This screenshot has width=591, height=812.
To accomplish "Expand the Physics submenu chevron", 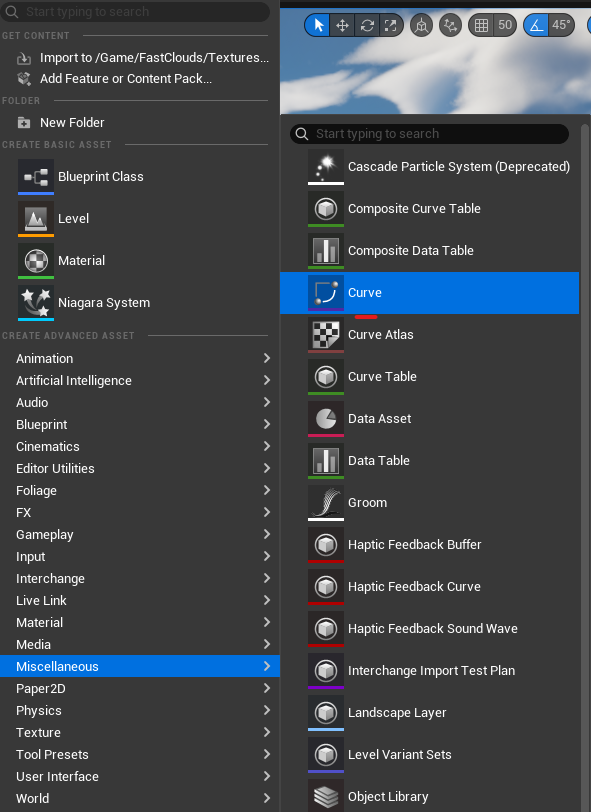I will (x=267, y=710).
